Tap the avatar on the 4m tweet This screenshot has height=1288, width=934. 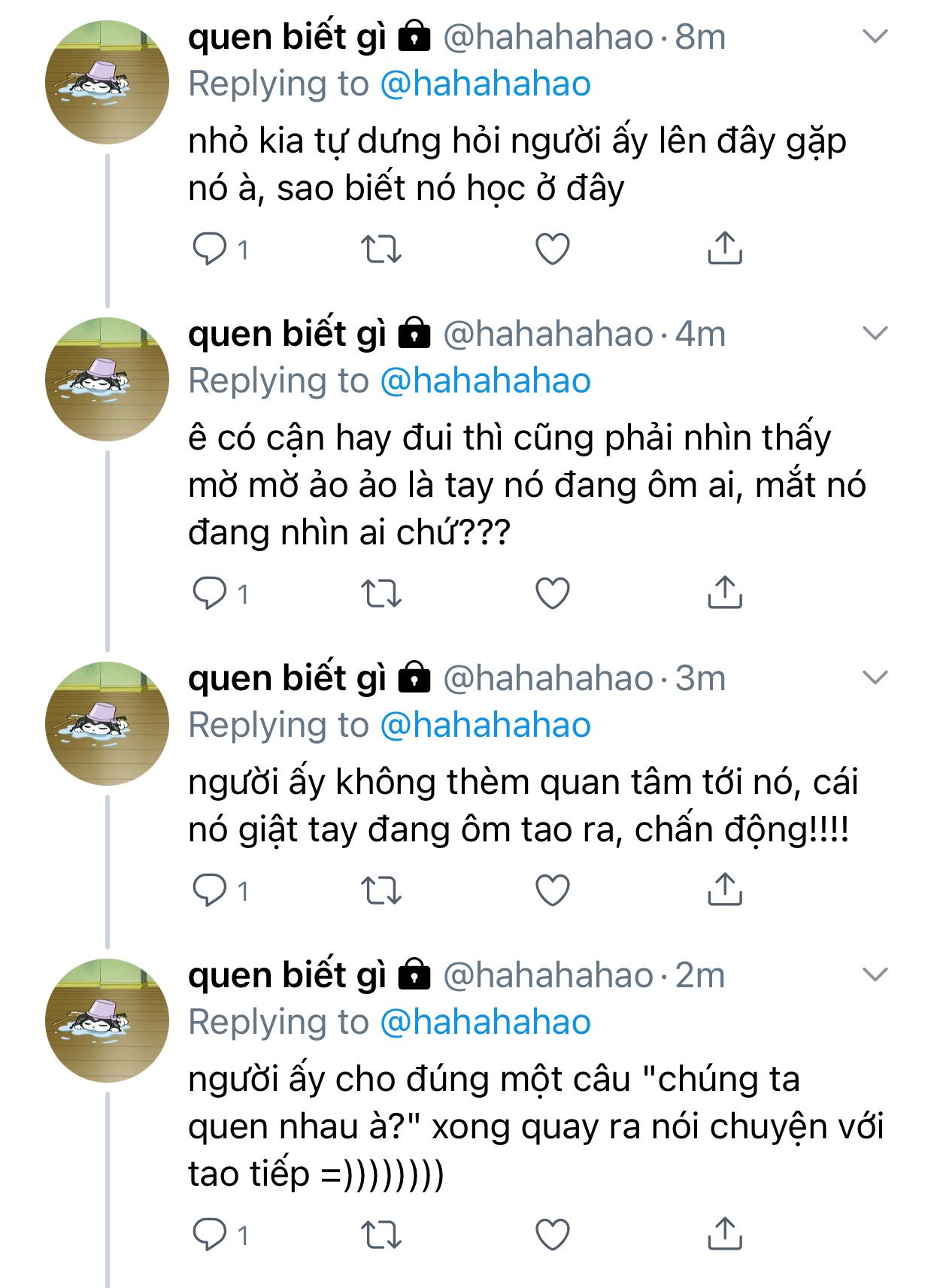[x=108, y=379]
